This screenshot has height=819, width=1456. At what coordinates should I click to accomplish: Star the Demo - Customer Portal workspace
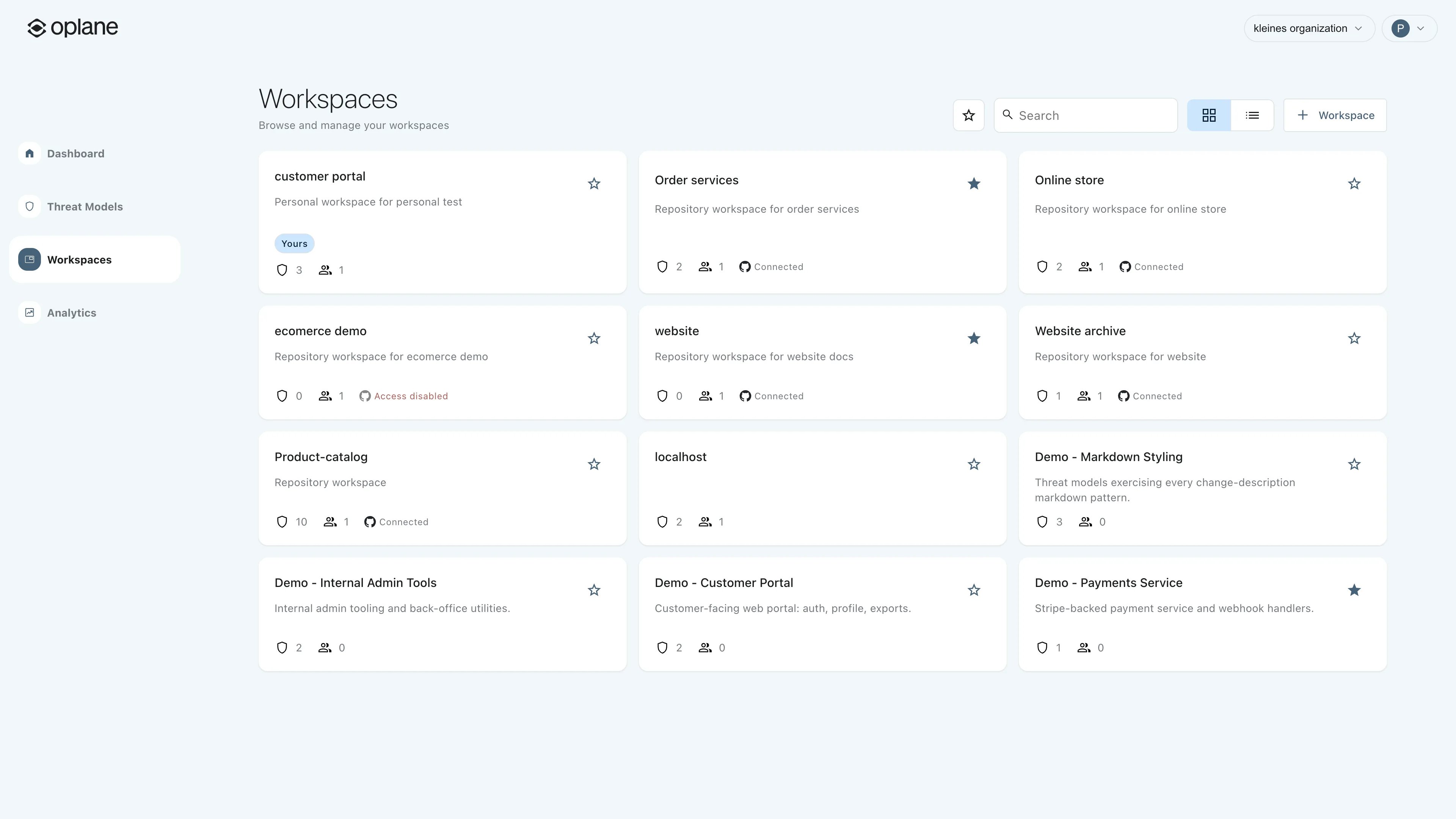click(x=974, y=590)
